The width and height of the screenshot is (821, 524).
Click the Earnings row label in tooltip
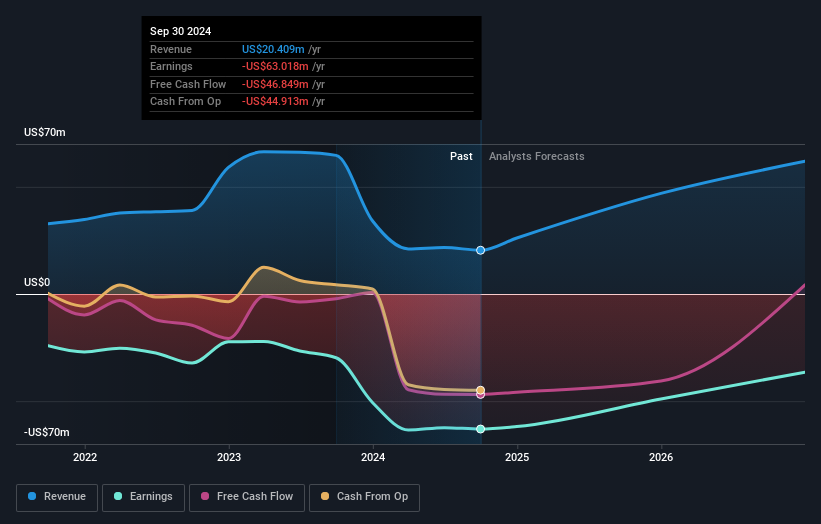(x=171, y=66)
